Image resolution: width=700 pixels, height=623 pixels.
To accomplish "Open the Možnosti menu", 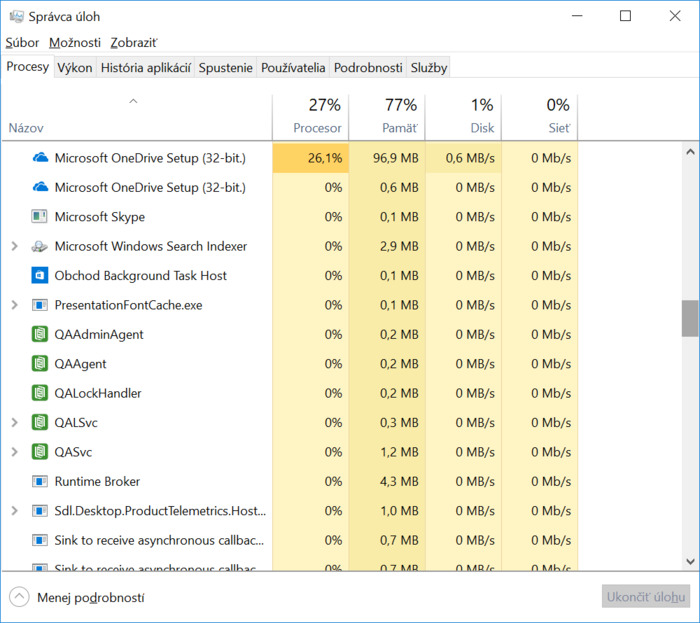I will [x=75, y=43].
